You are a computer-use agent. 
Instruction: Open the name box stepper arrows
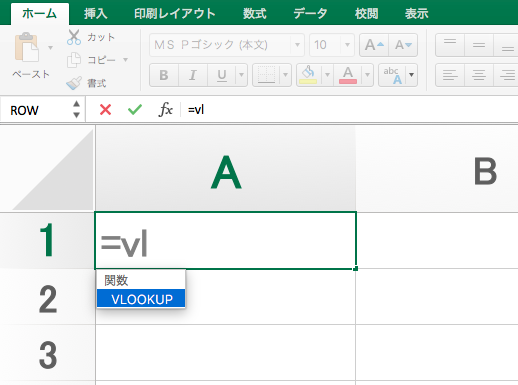pos(77,109)
